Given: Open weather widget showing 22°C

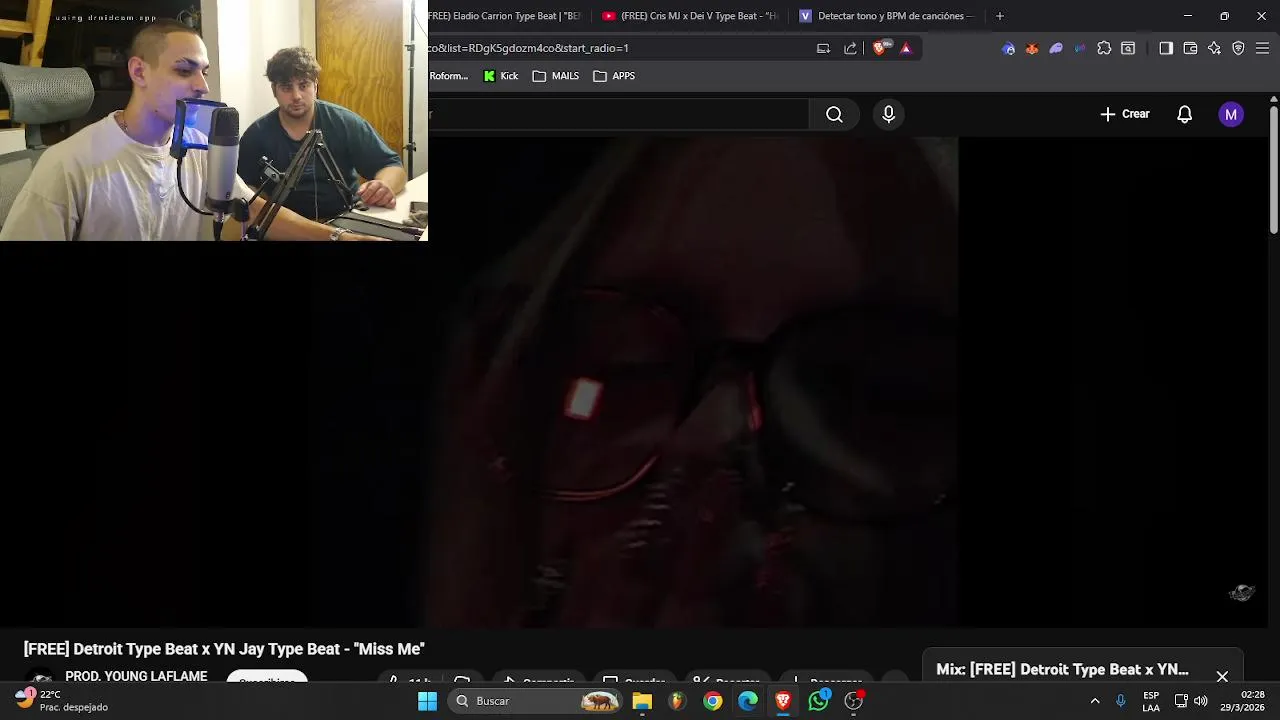Looking at the screenshot, I should tap(62, 700).
